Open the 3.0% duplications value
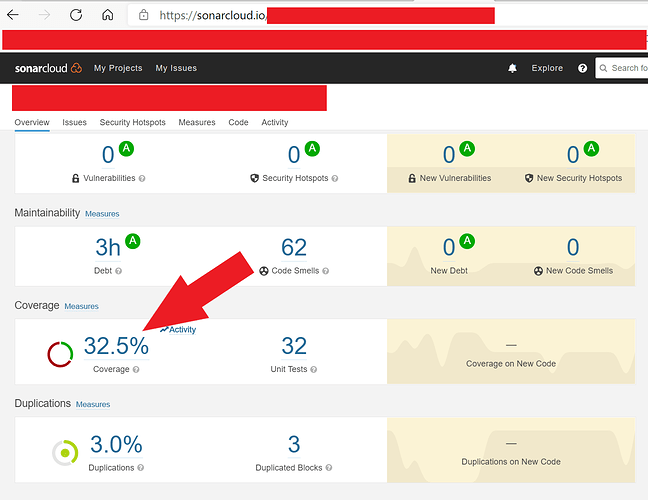 tap(116, 445)
